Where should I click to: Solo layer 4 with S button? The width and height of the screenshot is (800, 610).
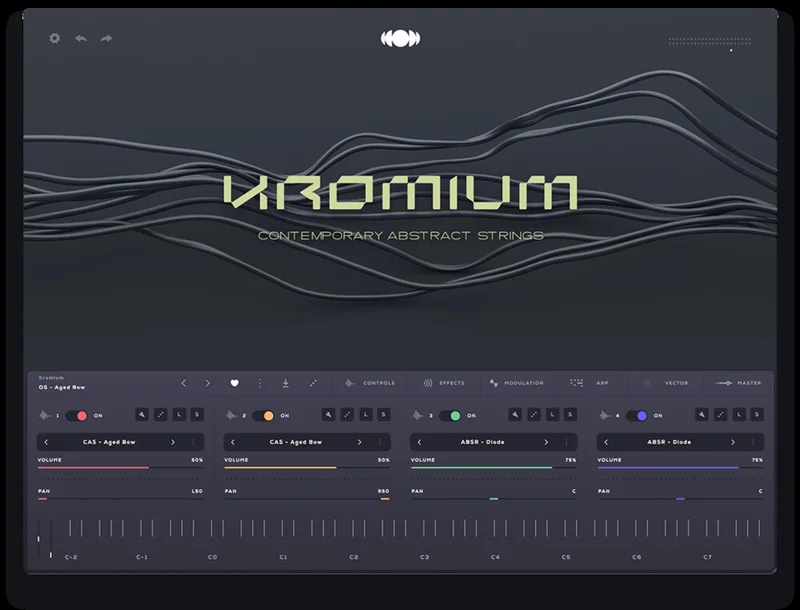pyautogui.click(x=757, y=415)
